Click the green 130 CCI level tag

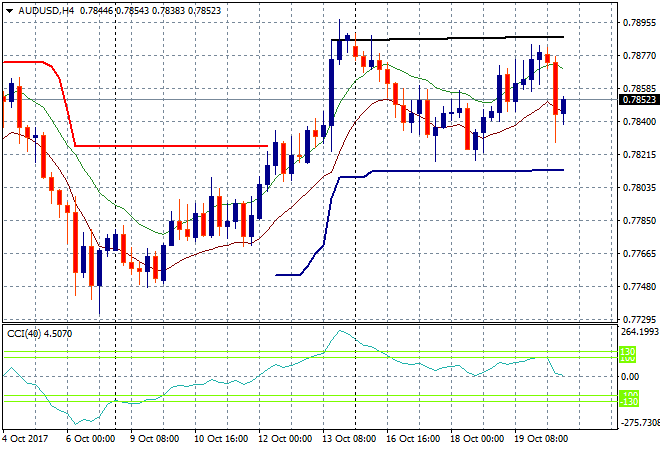tap(627, 351)
